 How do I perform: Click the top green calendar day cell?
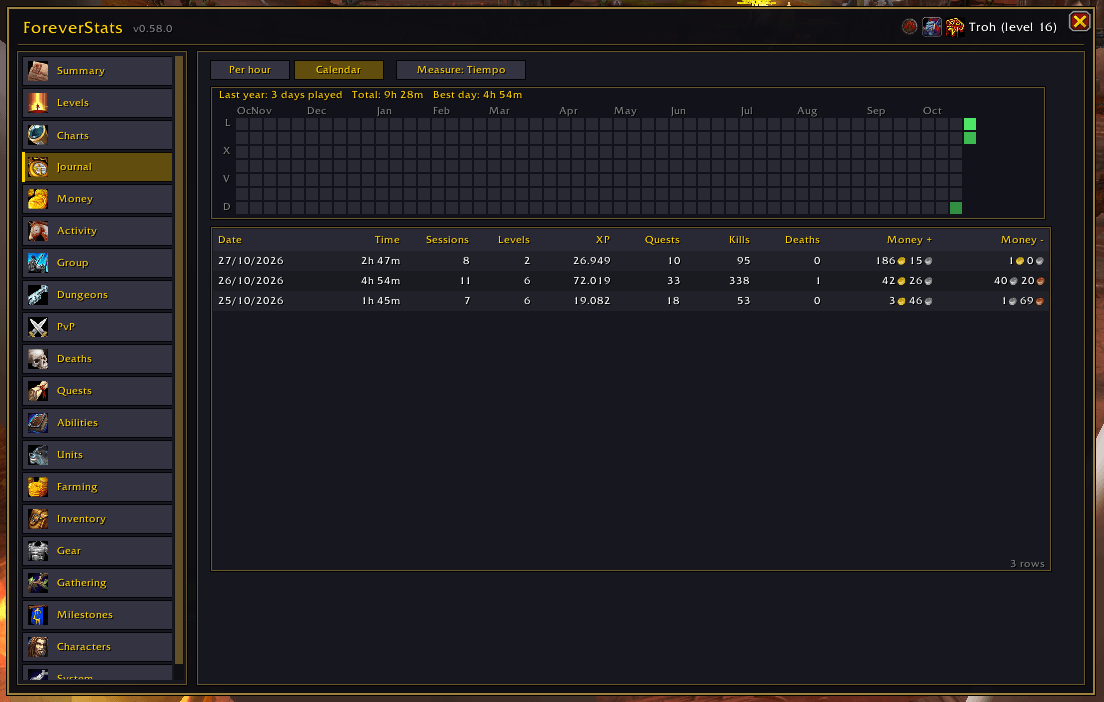pos(970,125)
